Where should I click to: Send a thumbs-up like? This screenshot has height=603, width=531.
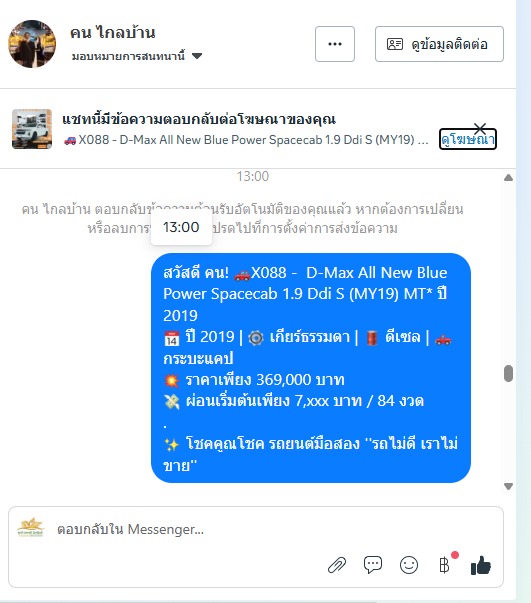click(x=481, y=565)
